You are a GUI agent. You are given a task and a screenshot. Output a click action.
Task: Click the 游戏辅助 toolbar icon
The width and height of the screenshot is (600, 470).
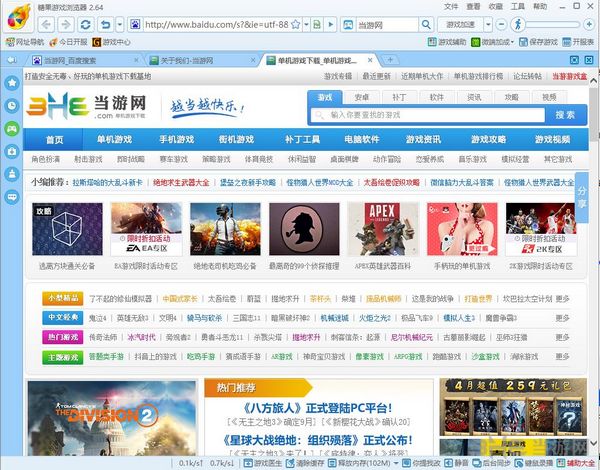pyautogui.click(x=447, y=42)
